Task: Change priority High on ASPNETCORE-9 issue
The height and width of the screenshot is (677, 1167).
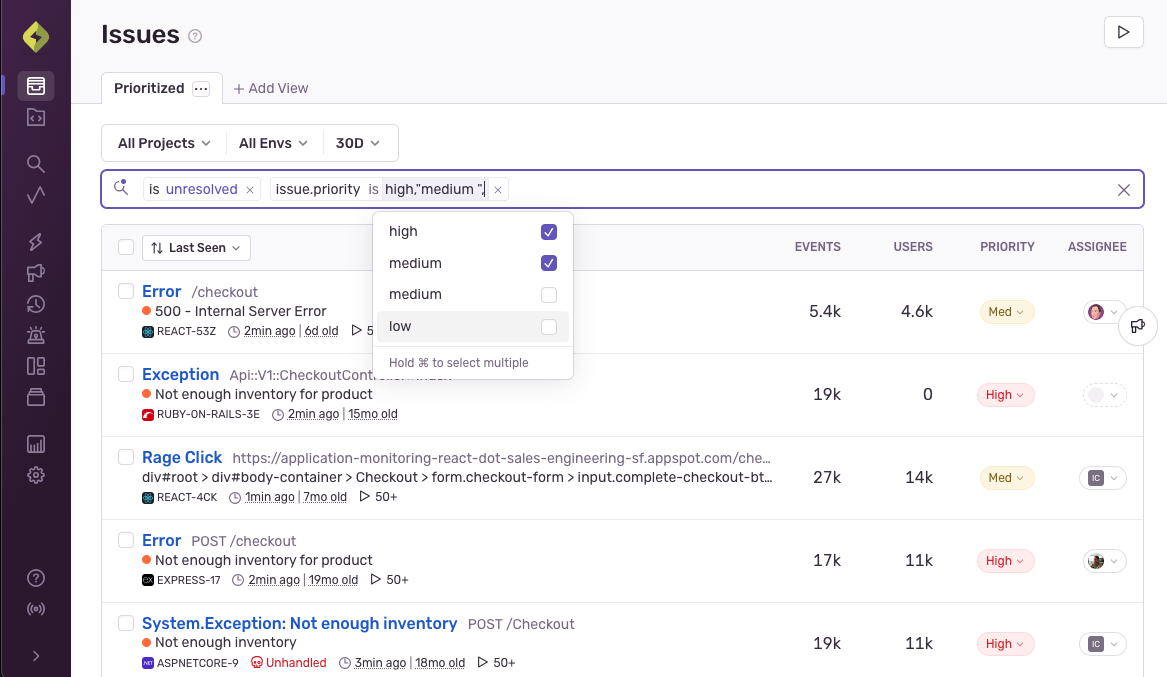Action: pos(1005,644)
